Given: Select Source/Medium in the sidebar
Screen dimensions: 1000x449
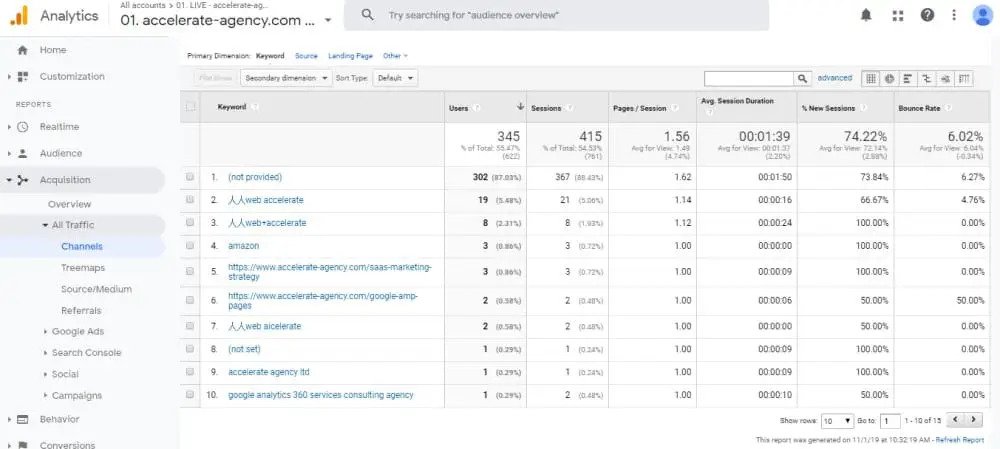Looking at the screenshot, I should point(96,289).
